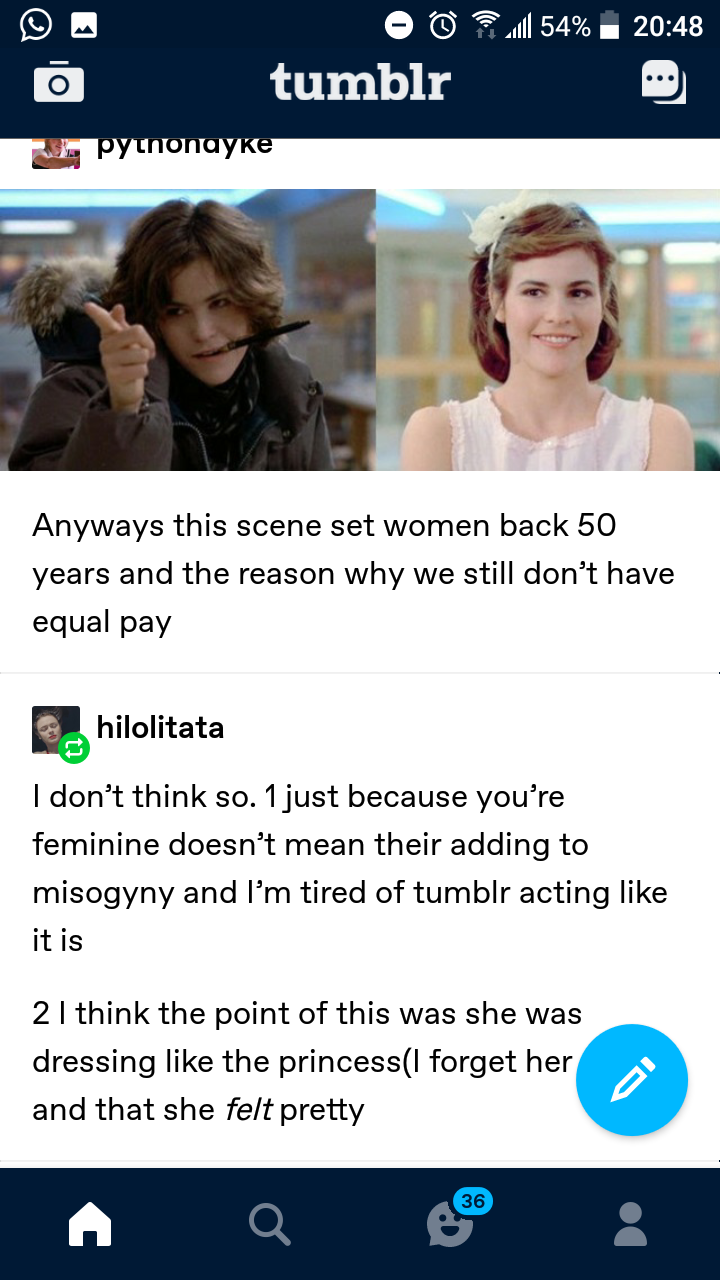Screen dimensions: 720x1280
Task: Open the messaging chat bubble icon
Action: point(664,82)
